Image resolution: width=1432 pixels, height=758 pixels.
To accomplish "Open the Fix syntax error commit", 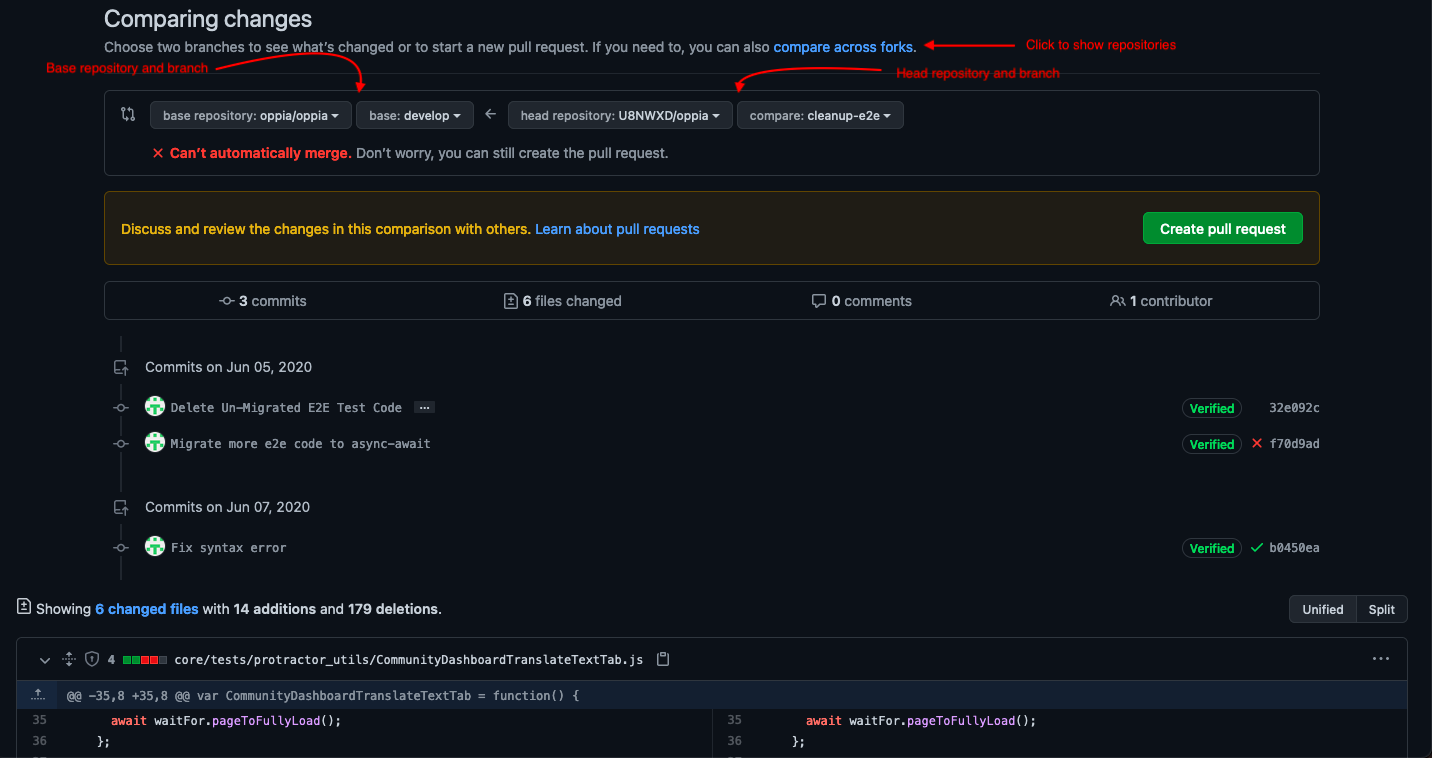I will click(x=228, y=548).
